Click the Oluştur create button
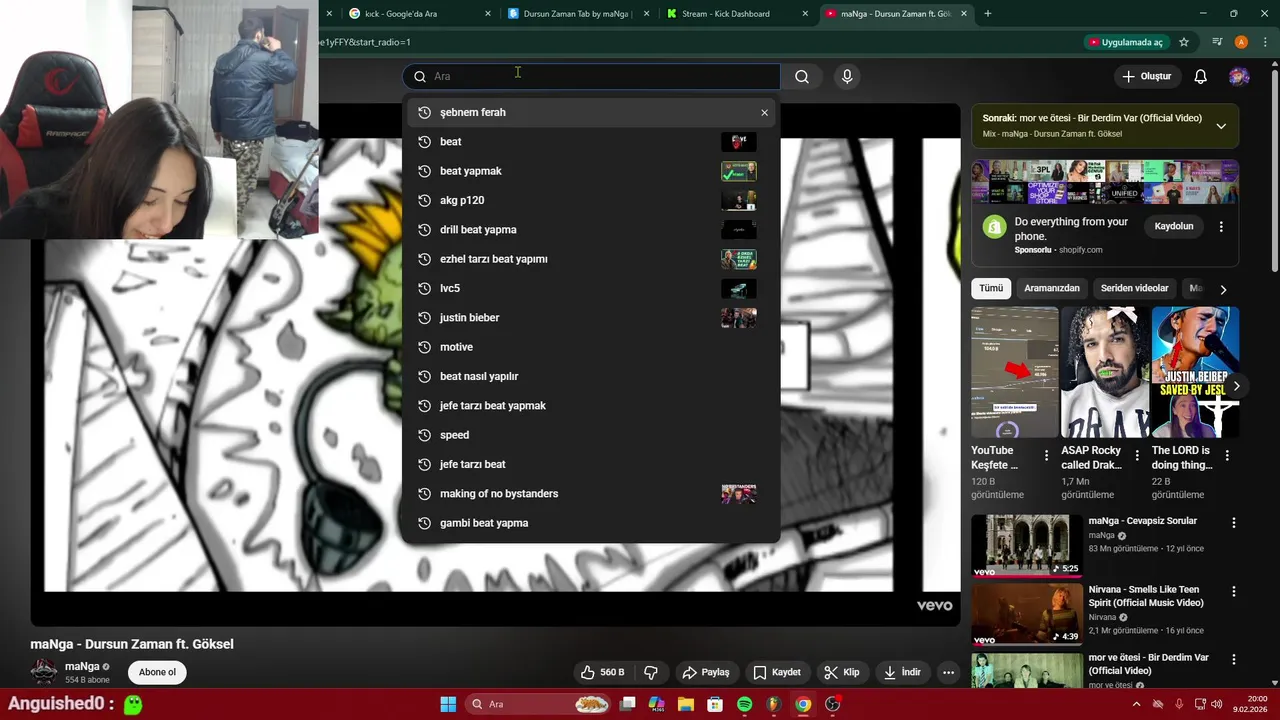The height and width of the screenshot is (720, 1280). (1146, 76)
